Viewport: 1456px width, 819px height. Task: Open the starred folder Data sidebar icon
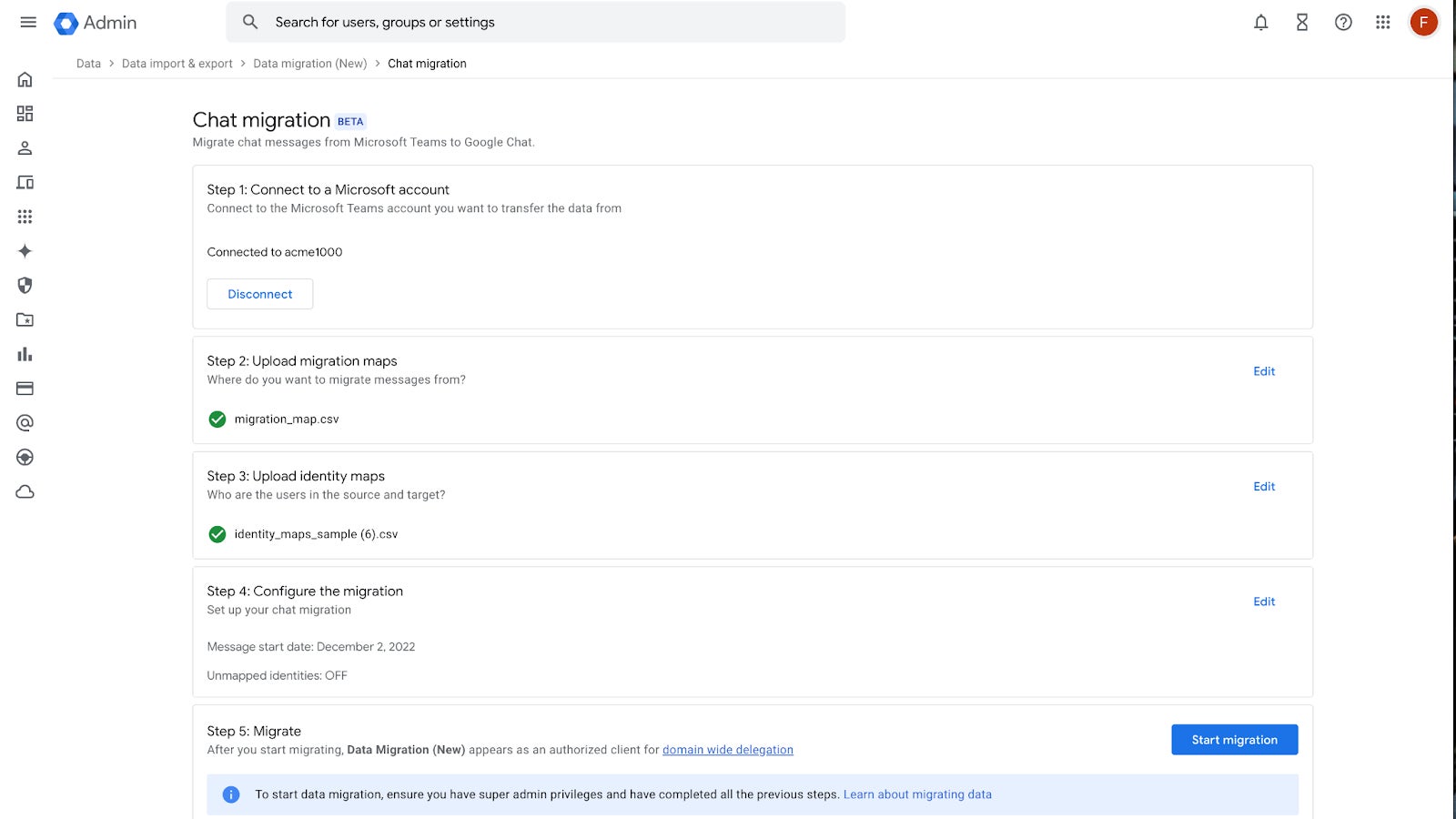pos(25,319)
